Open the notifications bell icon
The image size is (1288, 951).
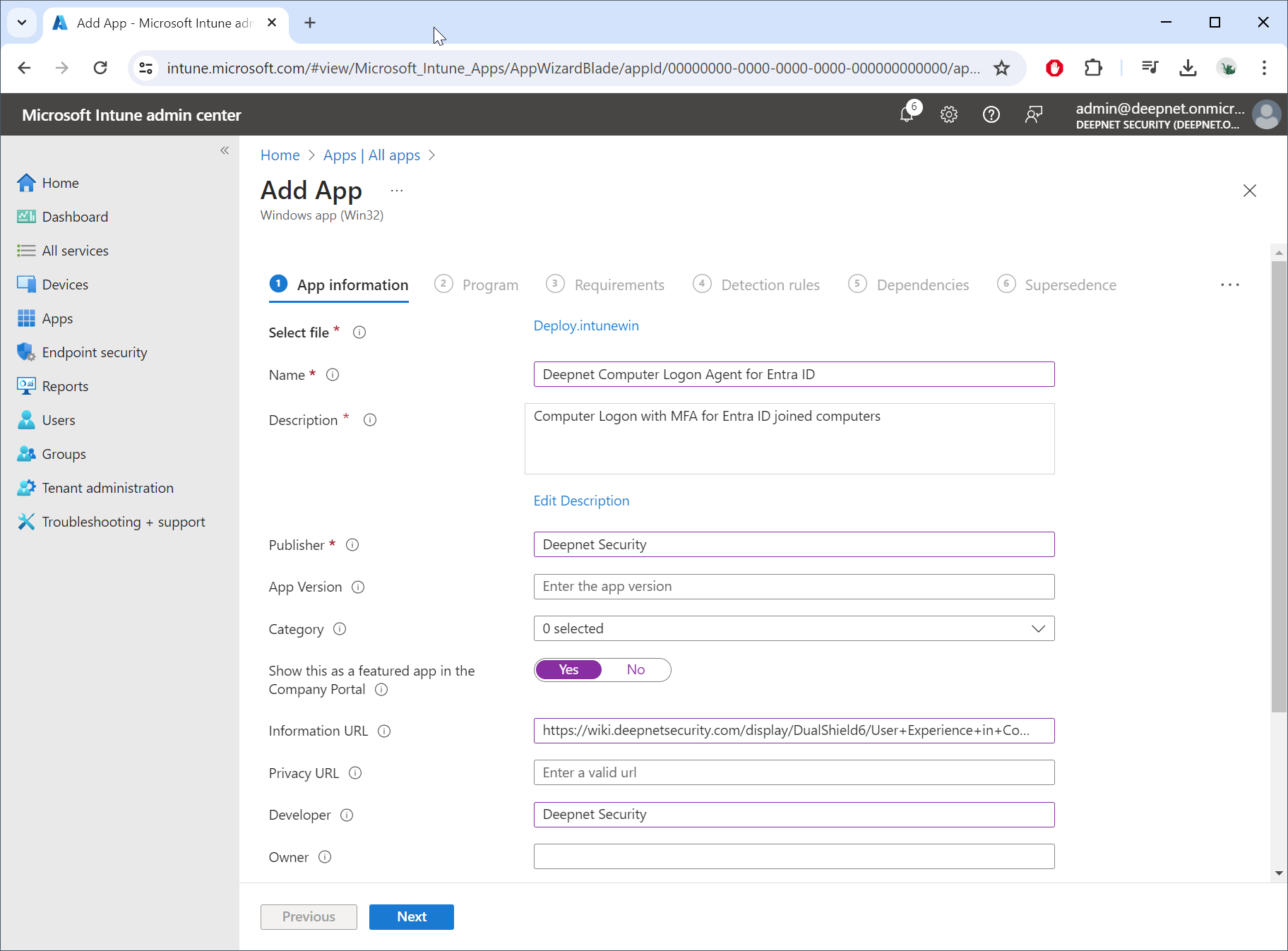[907, 114]
